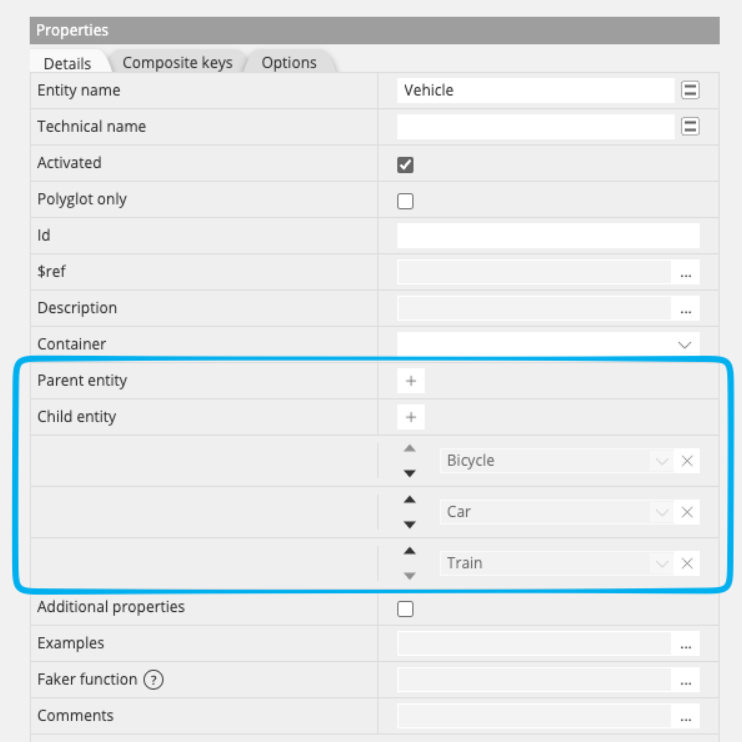The width and height of the screenshot is (742, 742).
Task: Open the Faker function editor ellipsis
Action: [x=686, y=680]
